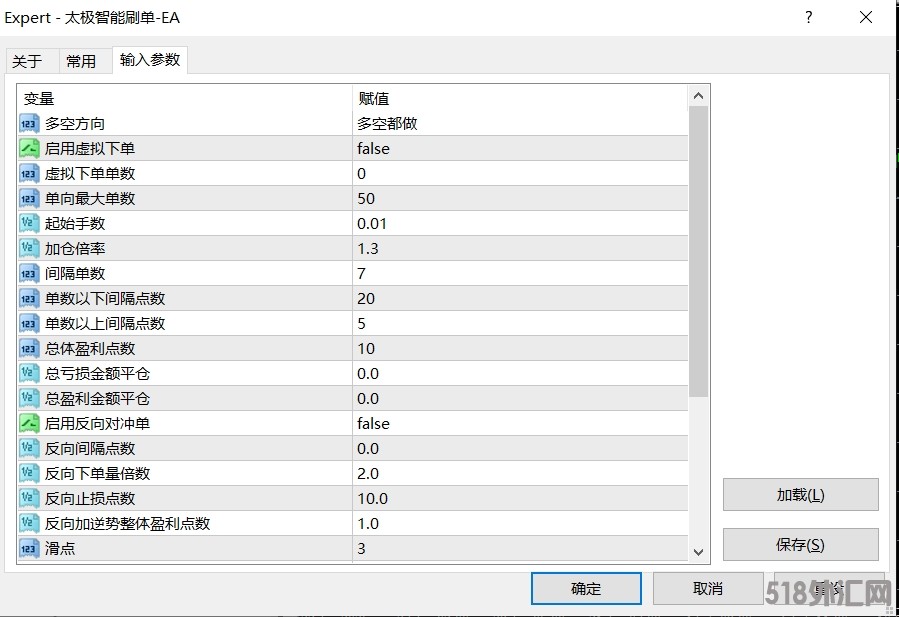Click the icon beside 起始手数
This screenshot has width=899, height=617.
(29, 224)
